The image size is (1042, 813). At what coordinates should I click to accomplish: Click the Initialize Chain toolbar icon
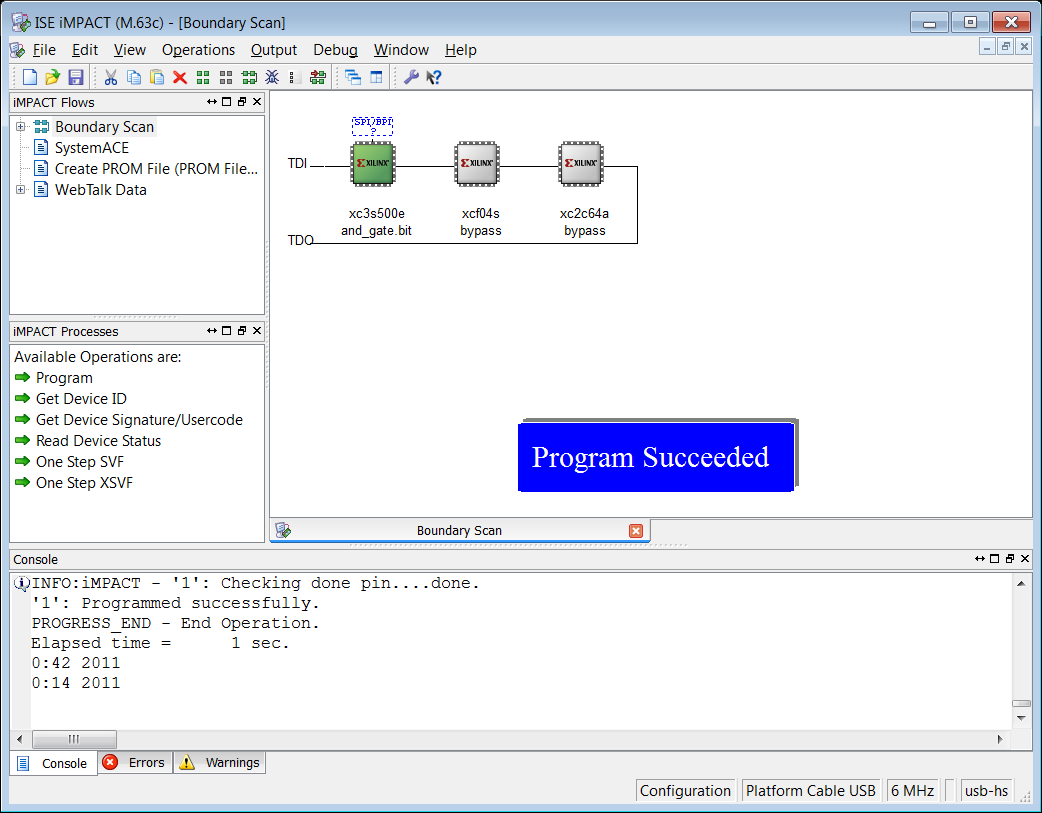[x=249, y=77]
